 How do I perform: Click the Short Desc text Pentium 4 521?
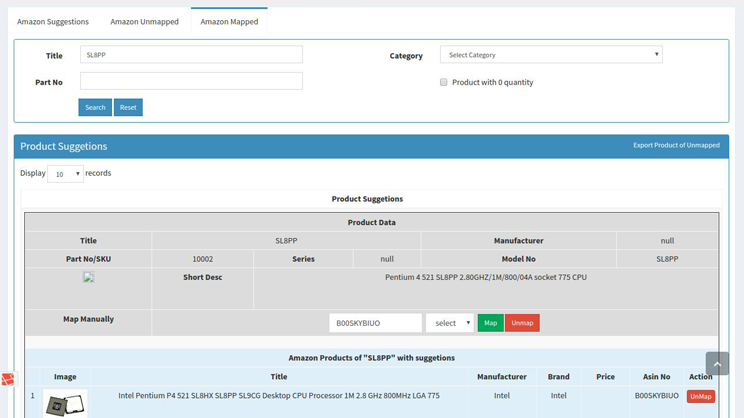486,277
